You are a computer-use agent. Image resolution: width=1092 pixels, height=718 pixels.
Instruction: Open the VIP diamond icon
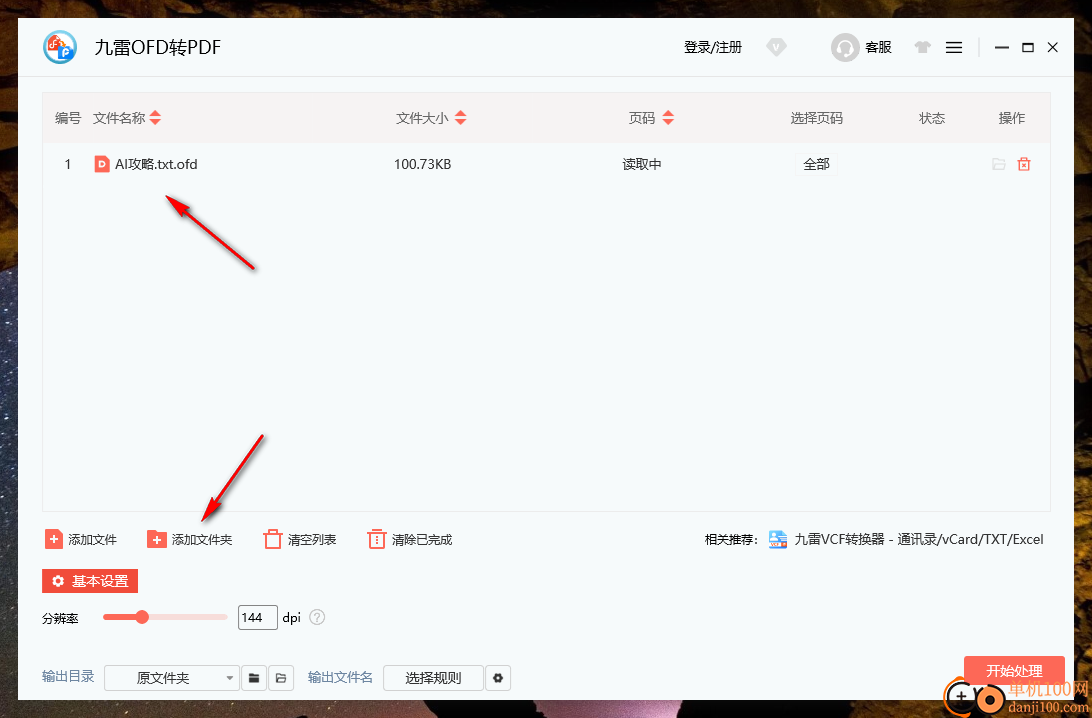pyautogui.click(x=776, y=47)
